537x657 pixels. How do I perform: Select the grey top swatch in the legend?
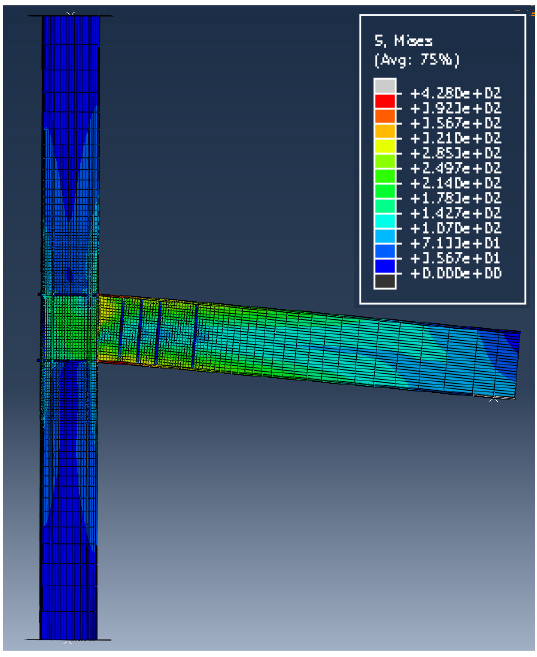[385, 86]
